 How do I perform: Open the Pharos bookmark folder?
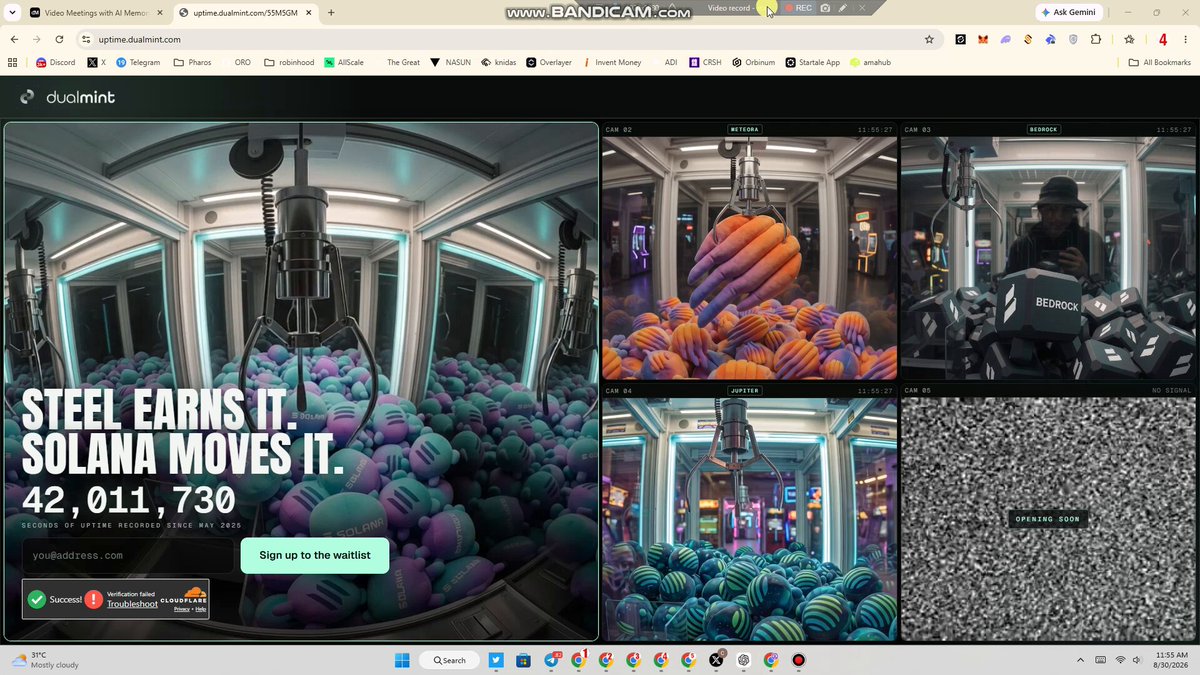(x=192, y=62)
